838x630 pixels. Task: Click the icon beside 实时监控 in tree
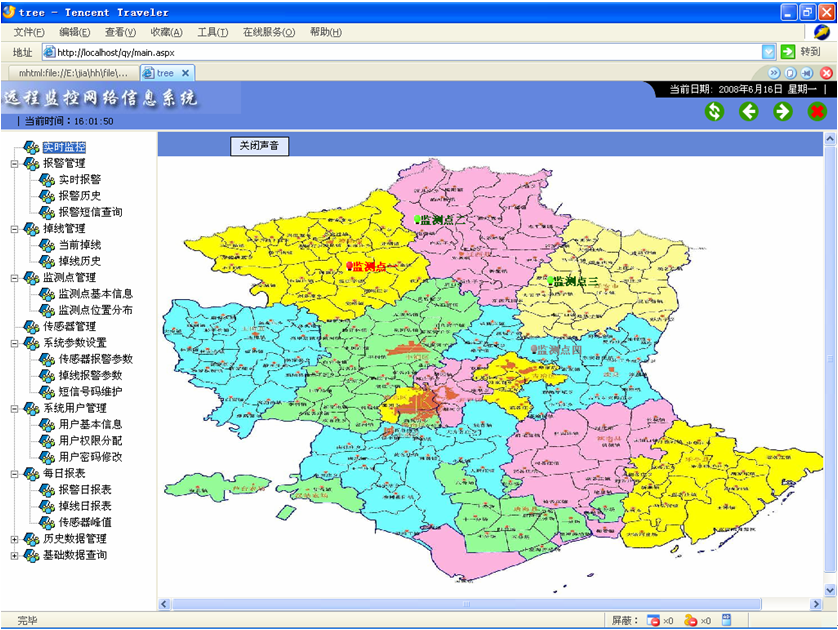click(x=31, y=147)
